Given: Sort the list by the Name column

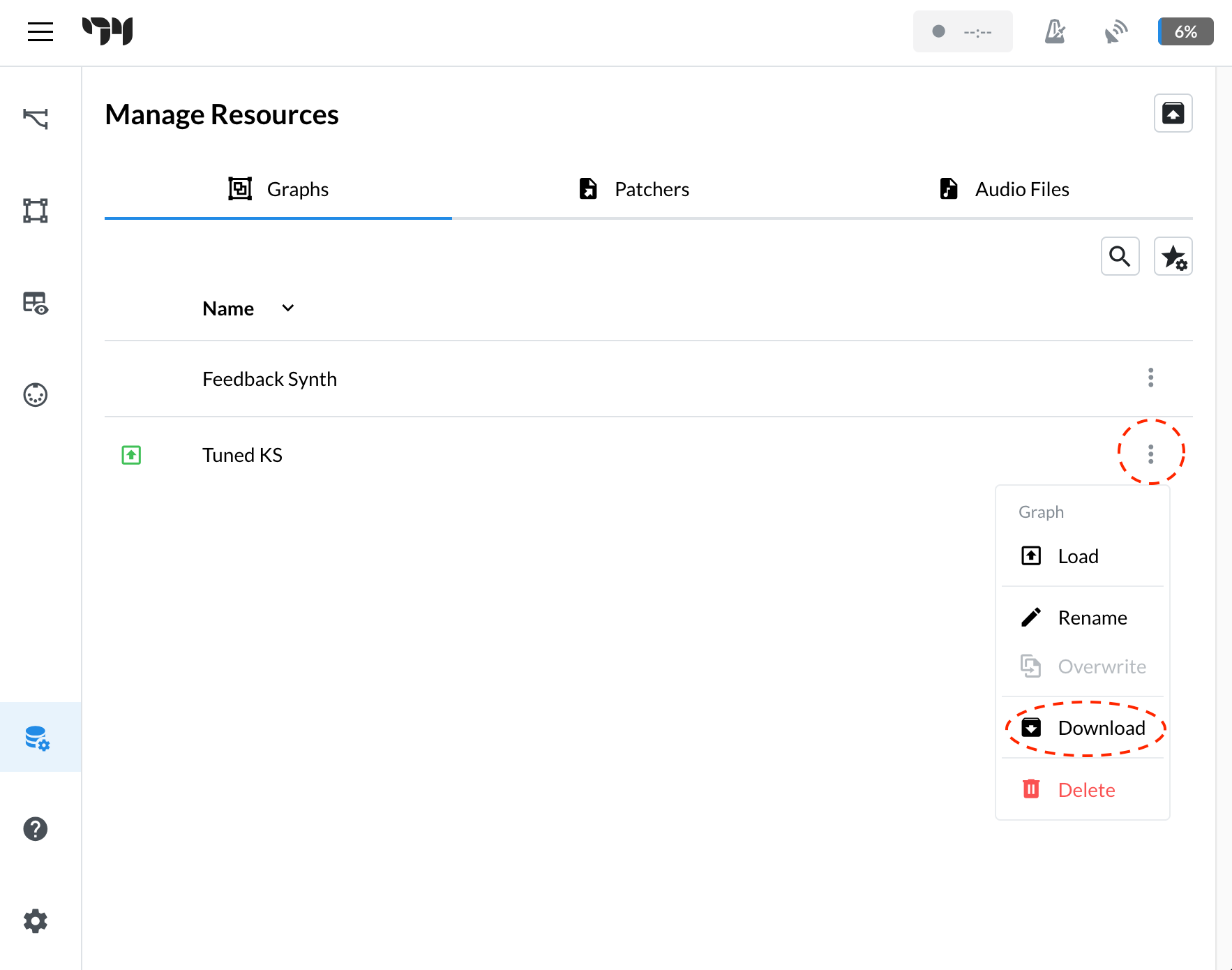Looking at the screenshot, I should (248, 308).
